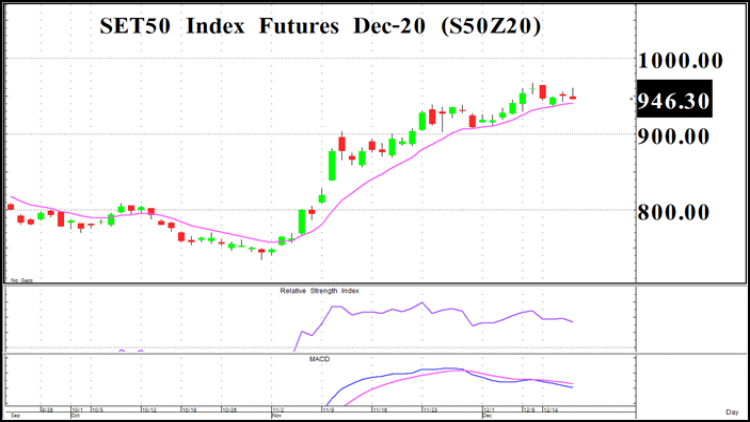Click the Sep month label on axis
This screenshot has height=422, width=750.
coord(15,416)
